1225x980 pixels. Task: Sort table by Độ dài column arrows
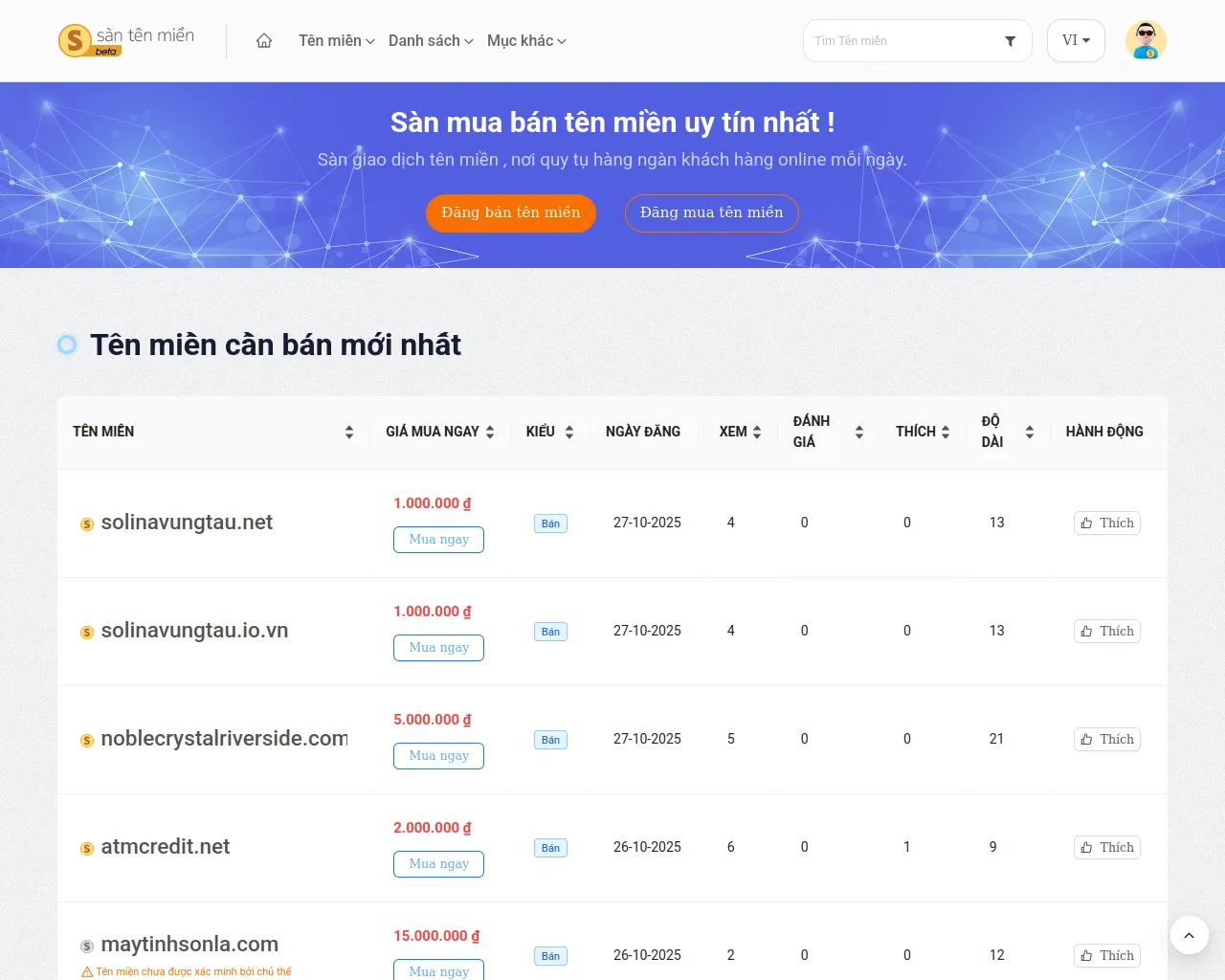tap(1030, 432)
